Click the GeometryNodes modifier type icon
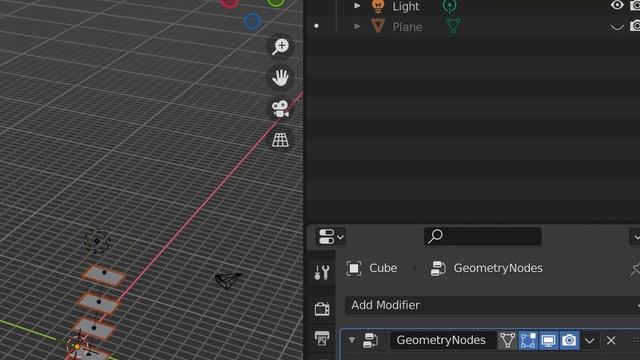This screenshot has height=360, width=640. tap(370, 340)
